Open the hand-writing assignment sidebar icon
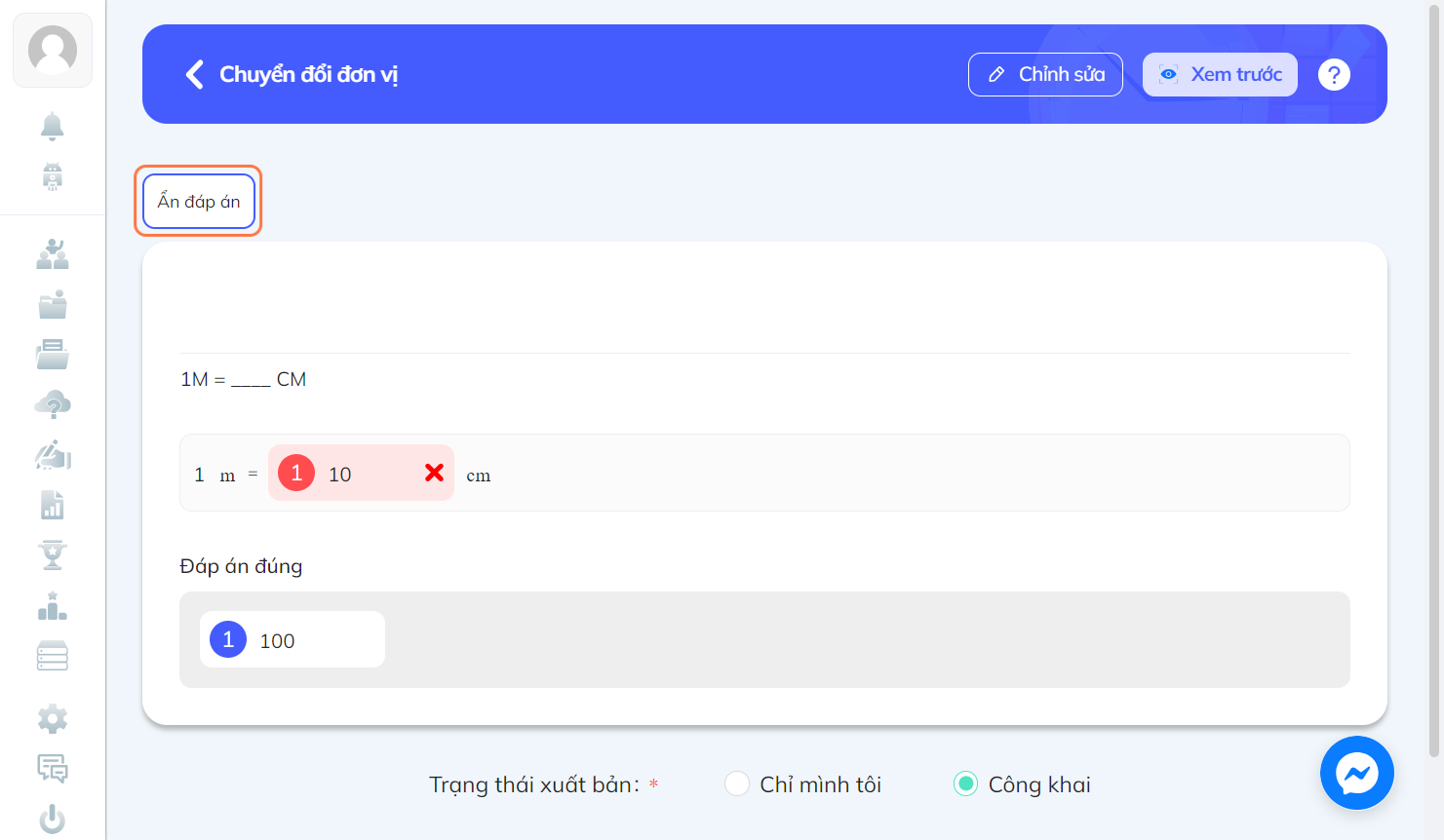Image resolution: width=1444 pixels, height=840 pixels. click(x=53, y=455)
